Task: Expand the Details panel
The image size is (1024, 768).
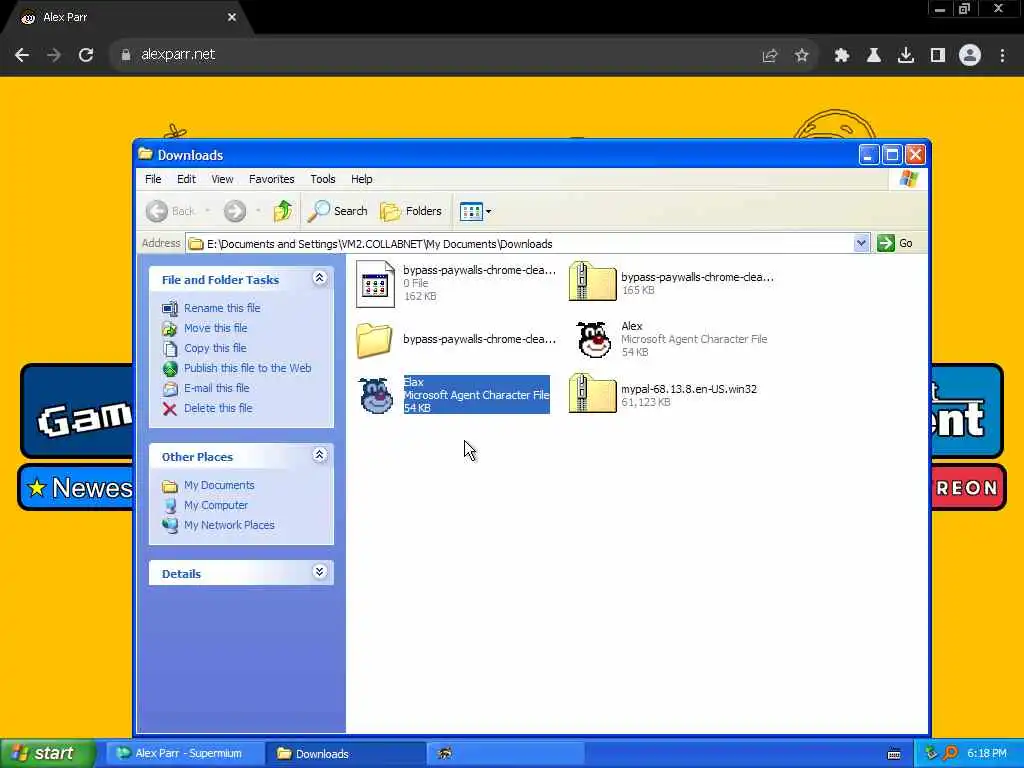Action: coord(319,572)
